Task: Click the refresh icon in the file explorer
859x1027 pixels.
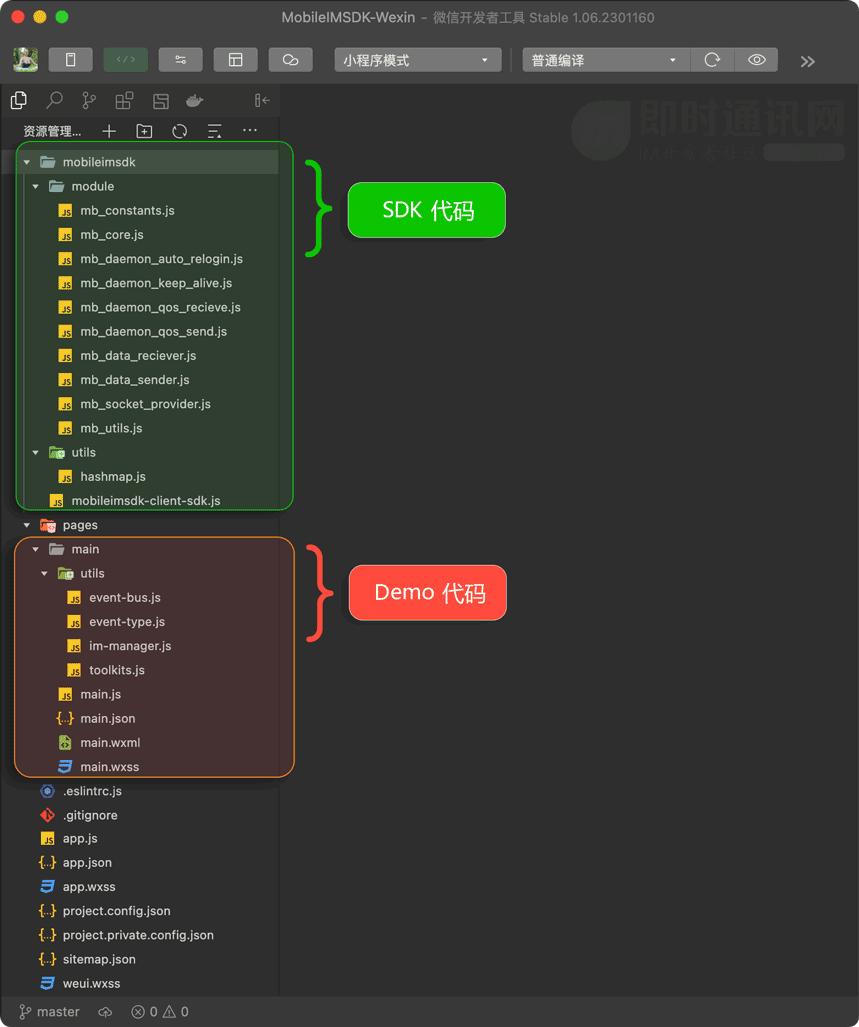Action: click(178, 130)
